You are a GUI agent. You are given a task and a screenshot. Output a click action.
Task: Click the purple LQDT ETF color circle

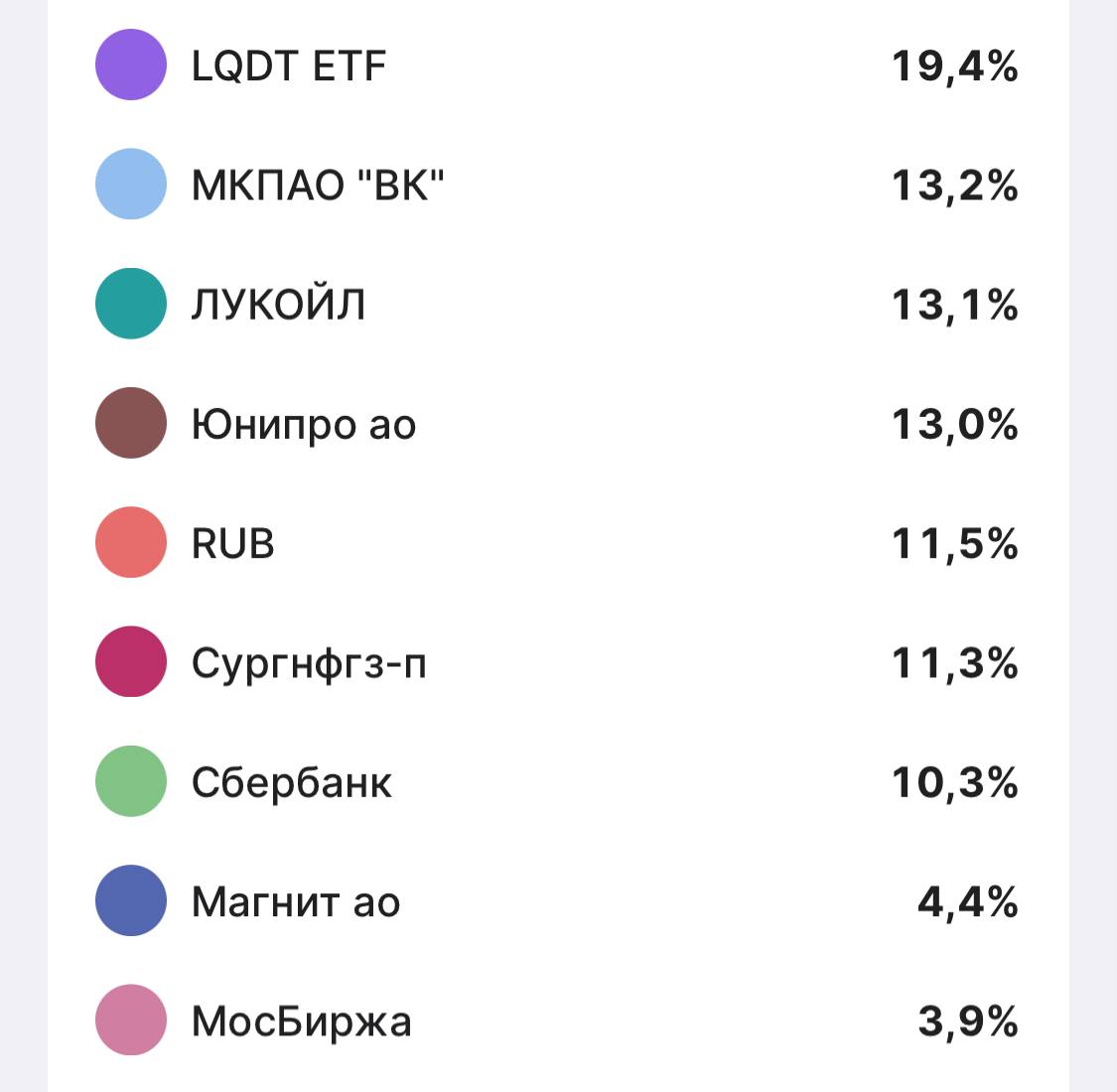(x=130, y=66)
